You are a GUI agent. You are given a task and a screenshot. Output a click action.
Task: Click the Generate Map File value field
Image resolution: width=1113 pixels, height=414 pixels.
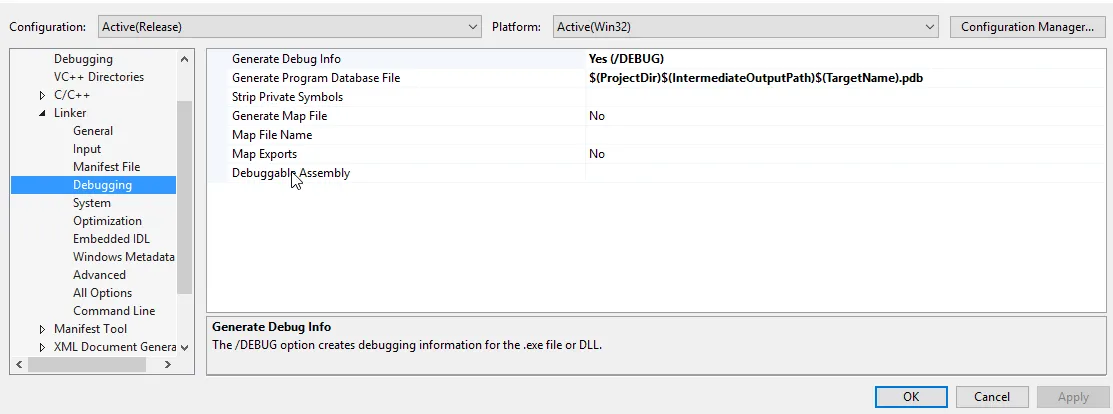[760, 116]
